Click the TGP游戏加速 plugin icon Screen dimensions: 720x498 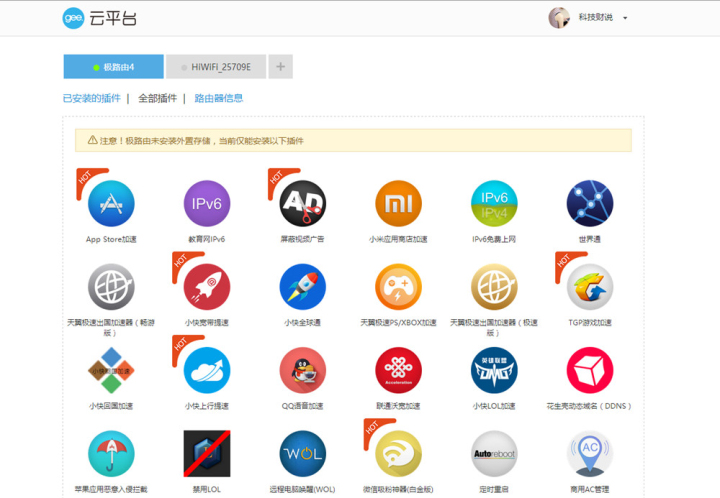click(590, 287)
